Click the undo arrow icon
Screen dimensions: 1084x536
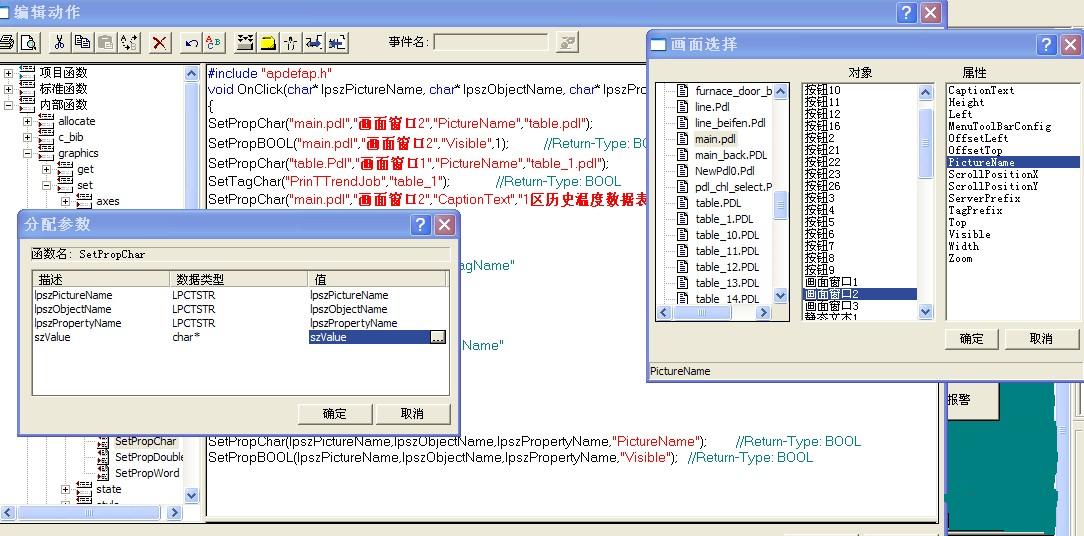click(191, 42)
